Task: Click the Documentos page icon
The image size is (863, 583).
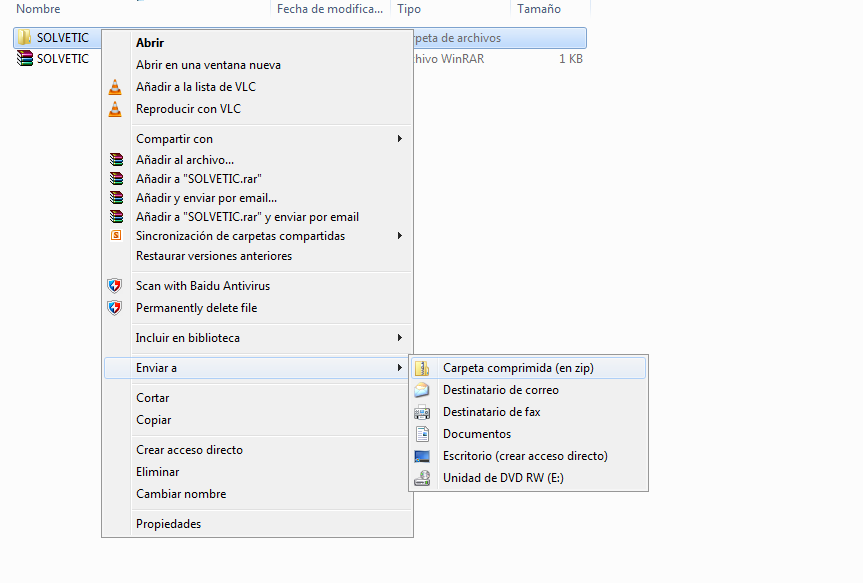Action: pos(422,434)
